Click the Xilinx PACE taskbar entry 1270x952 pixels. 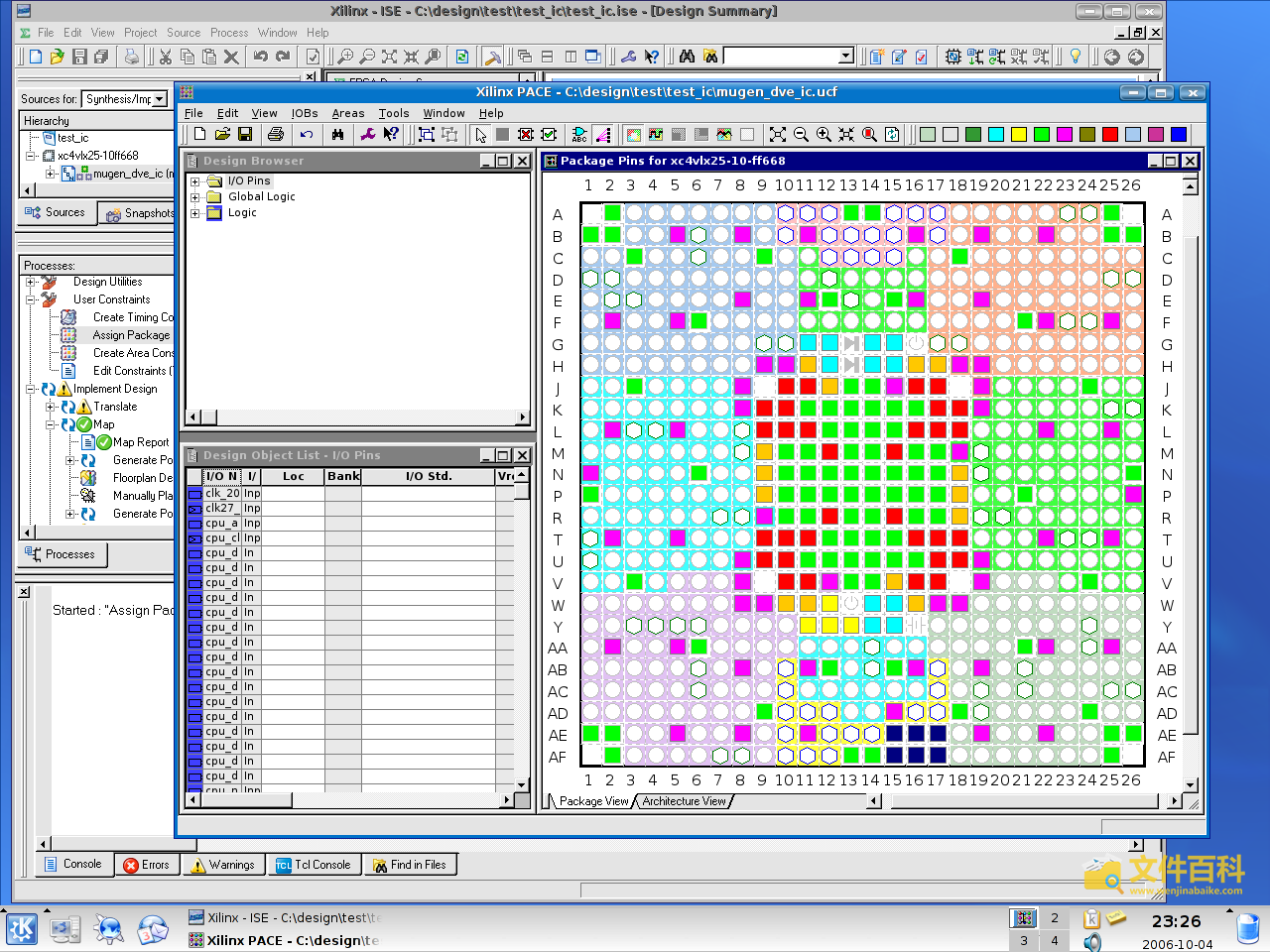point(284,940)
